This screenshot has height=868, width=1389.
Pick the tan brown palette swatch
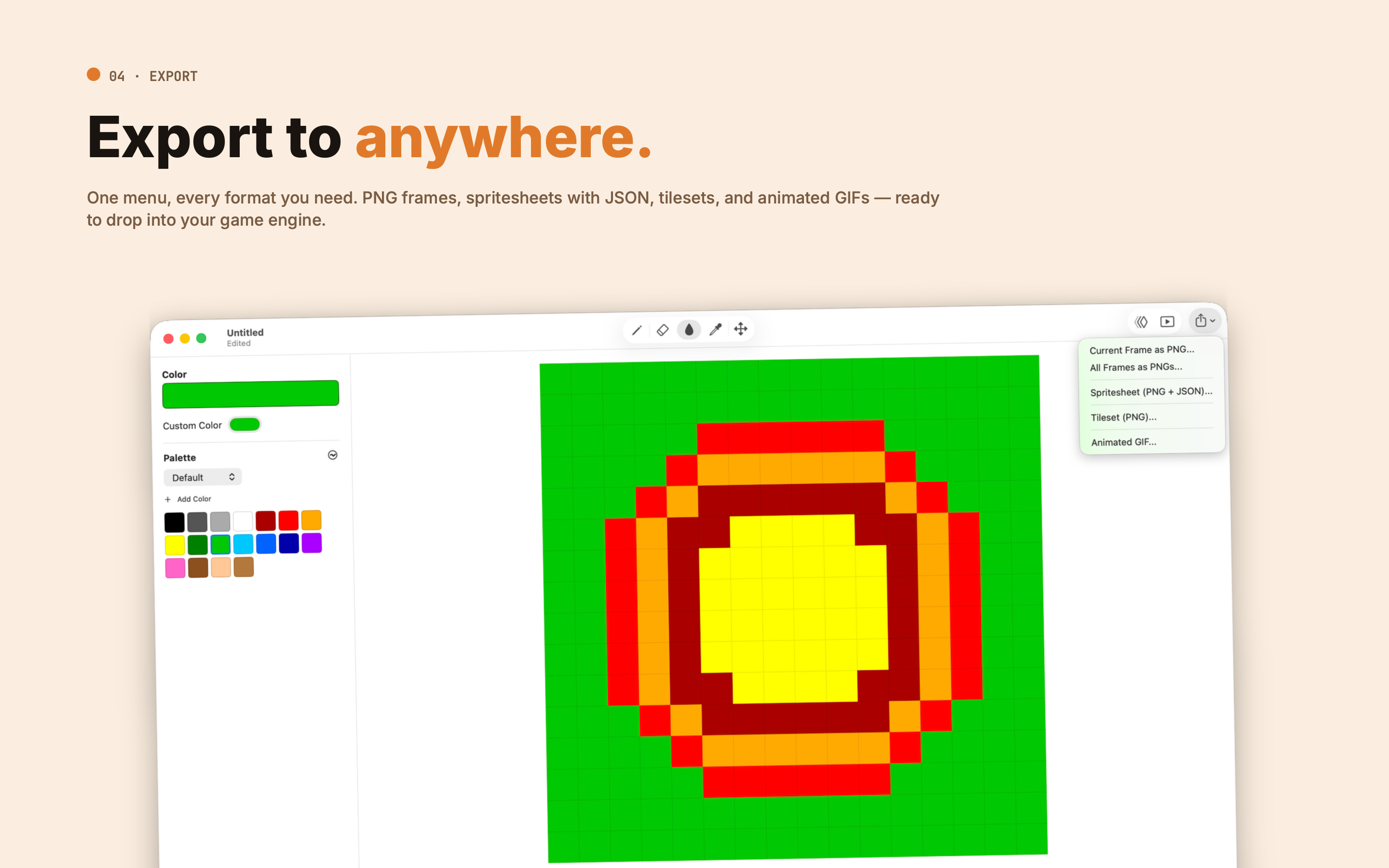(x=244, y=567)
